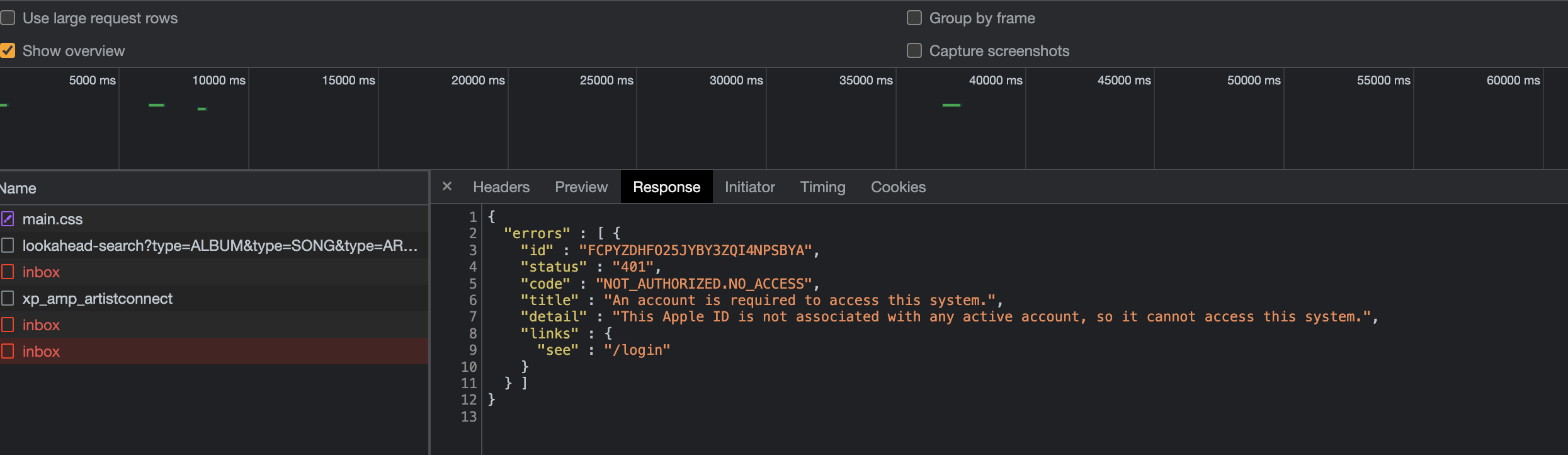Screen dimensions: 1568x455
Task: Click the Name column header
Action: coord(19,188)
